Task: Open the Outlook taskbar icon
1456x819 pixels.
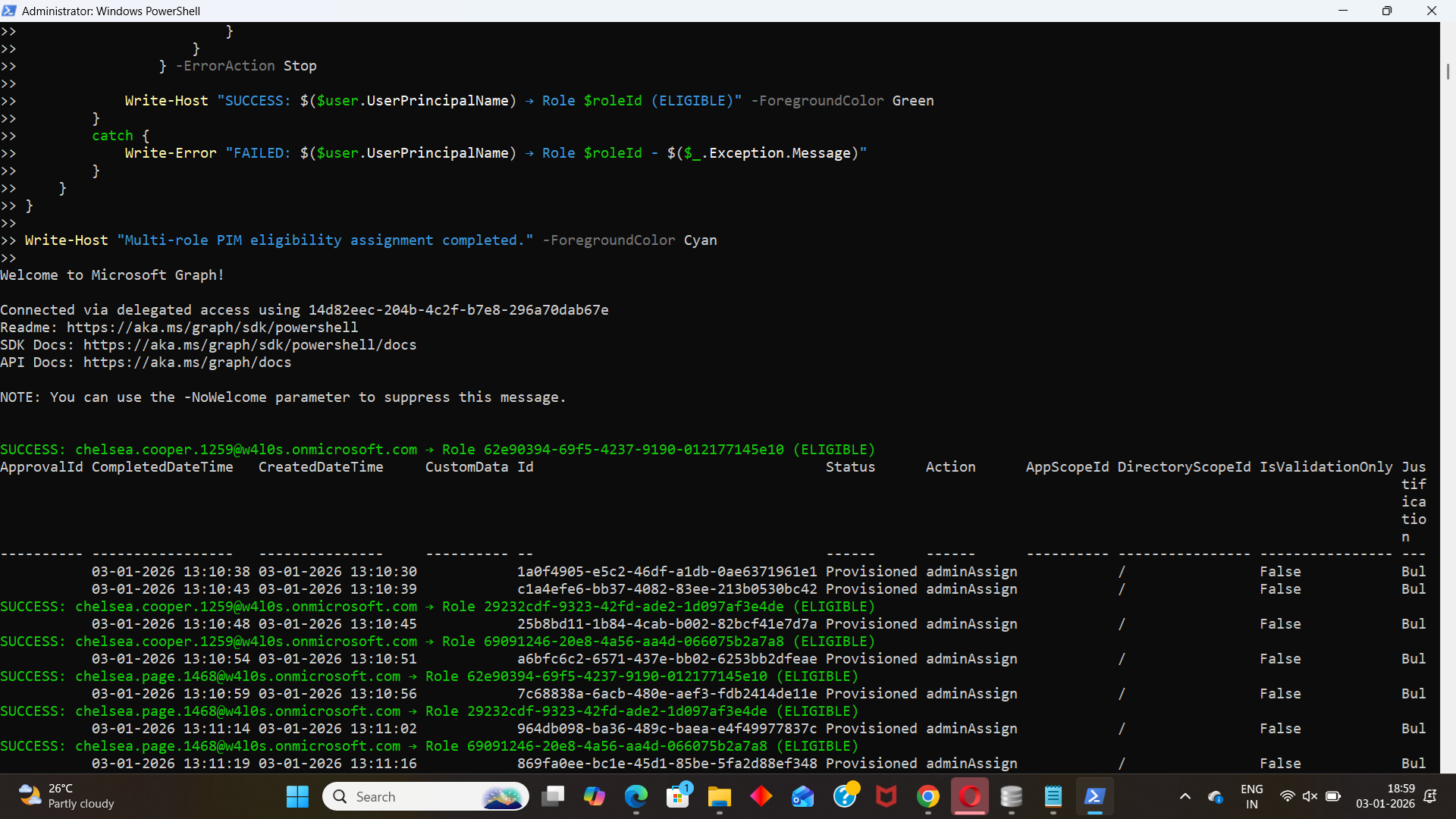Action: 802,796
